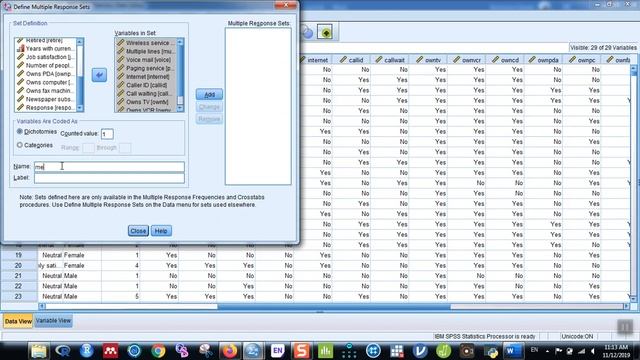Image resolution: width=640 pixels, height=360 pixels.
Task: Click the Close button in the dialog
Action: (x=138, y=231)
